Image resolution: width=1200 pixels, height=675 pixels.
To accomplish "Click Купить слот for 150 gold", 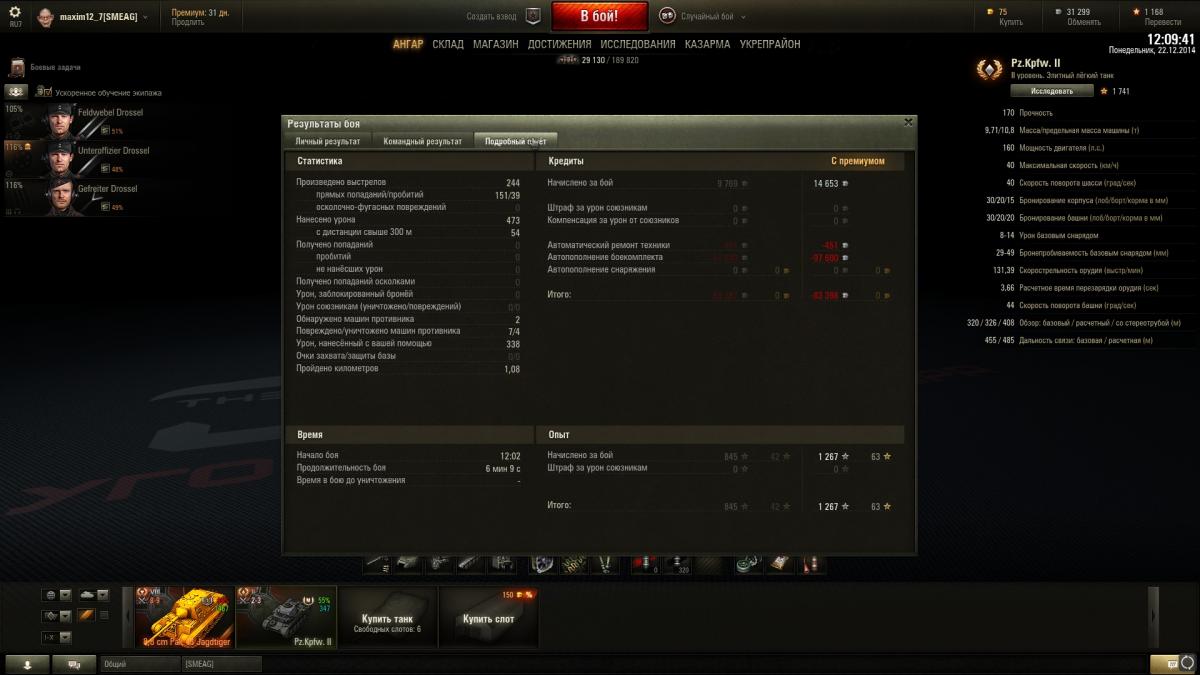I will click(x=489, y=617).
